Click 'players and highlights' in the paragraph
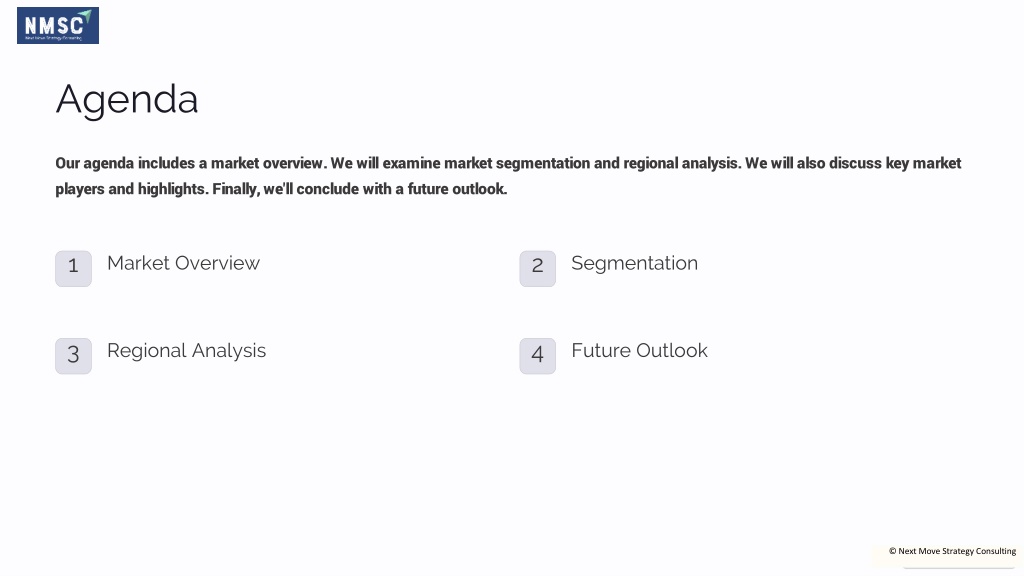This screenshot has height=576, width=1024. (x=132, y=189)
